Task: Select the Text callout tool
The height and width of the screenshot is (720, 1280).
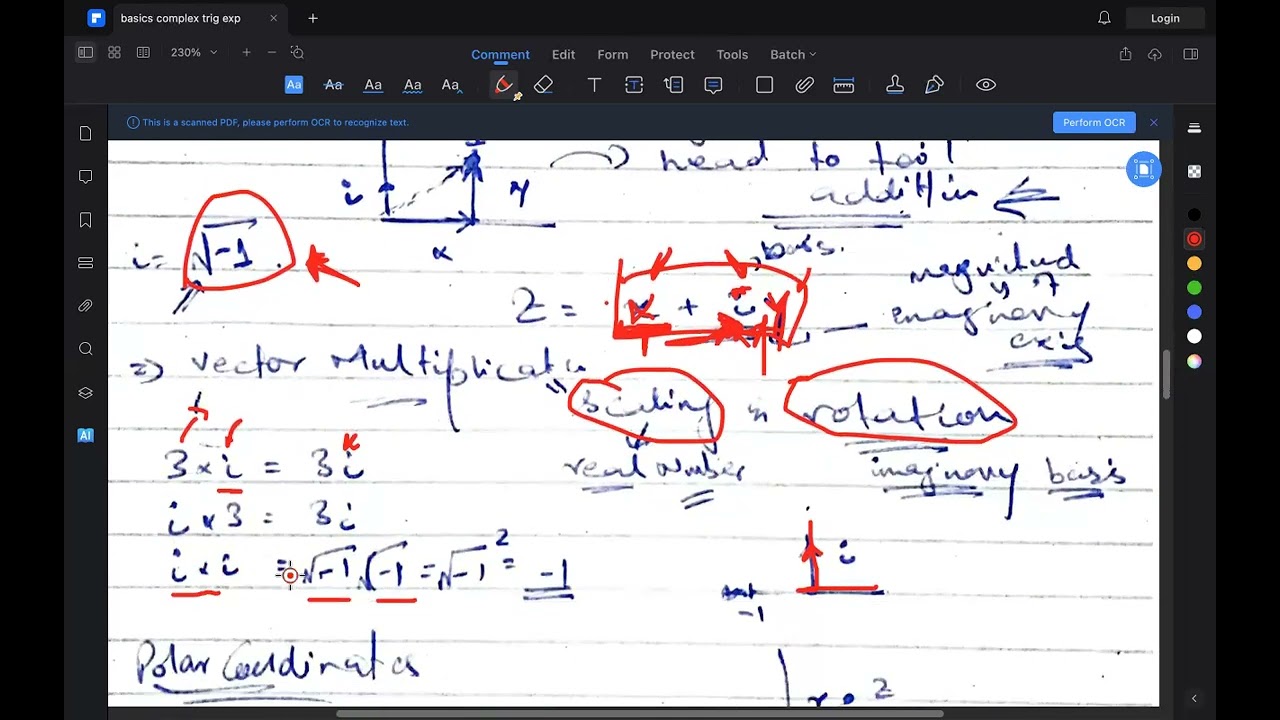Action: [674, 85]
